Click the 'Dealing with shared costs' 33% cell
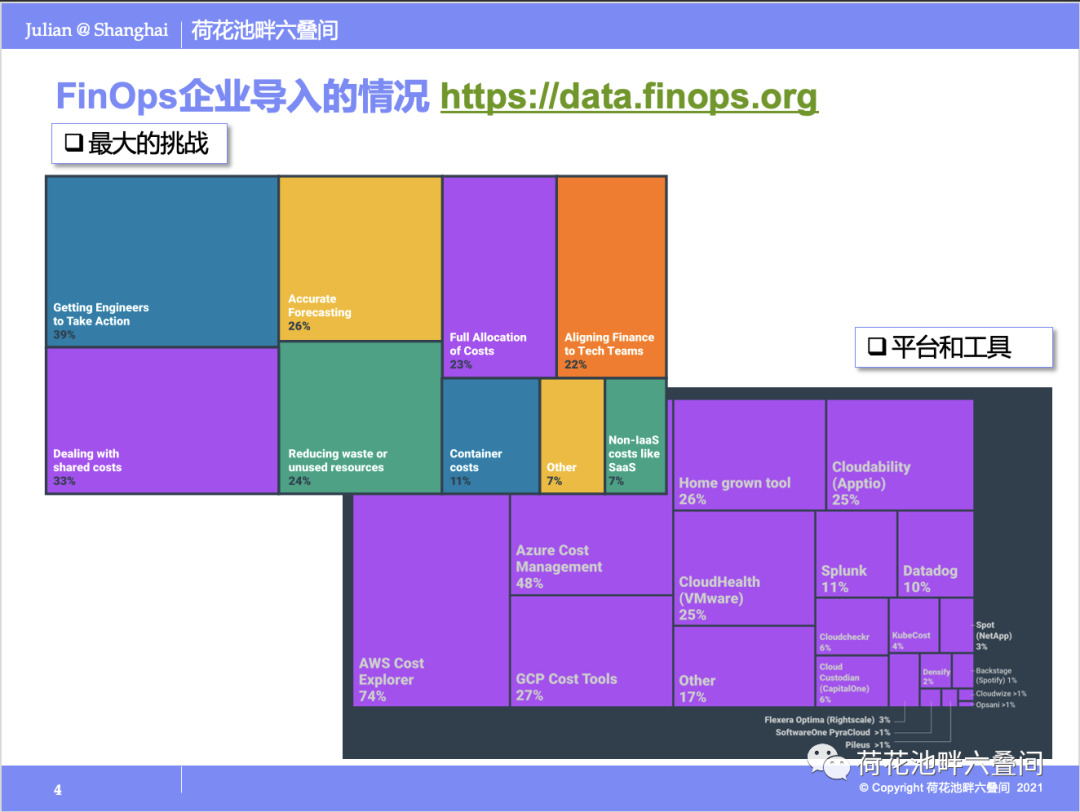Screen dimensions: 1080x812 point(162,420)
